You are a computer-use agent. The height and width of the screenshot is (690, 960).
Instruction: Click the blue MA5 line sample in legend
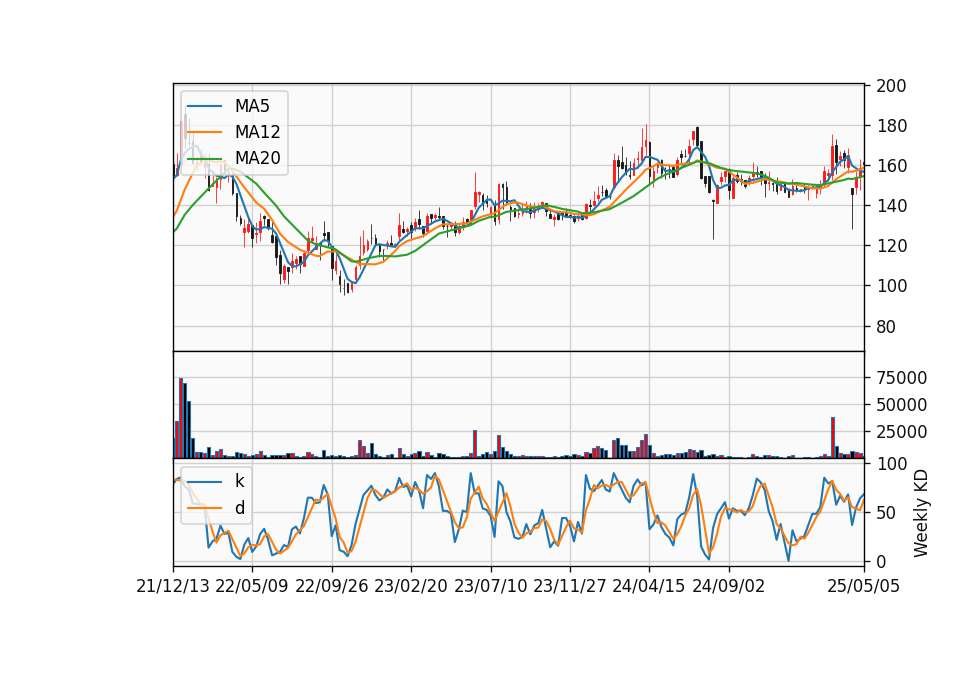pyautogui.click(x=204, y=107)
